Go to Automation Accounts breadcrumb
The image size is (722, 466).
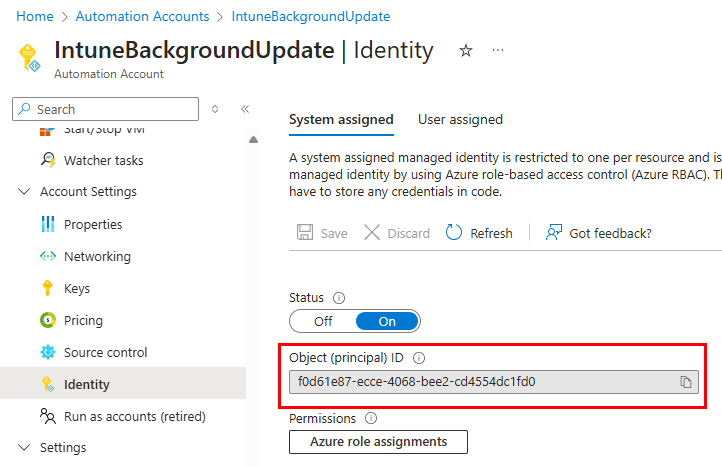coord(143,17)
